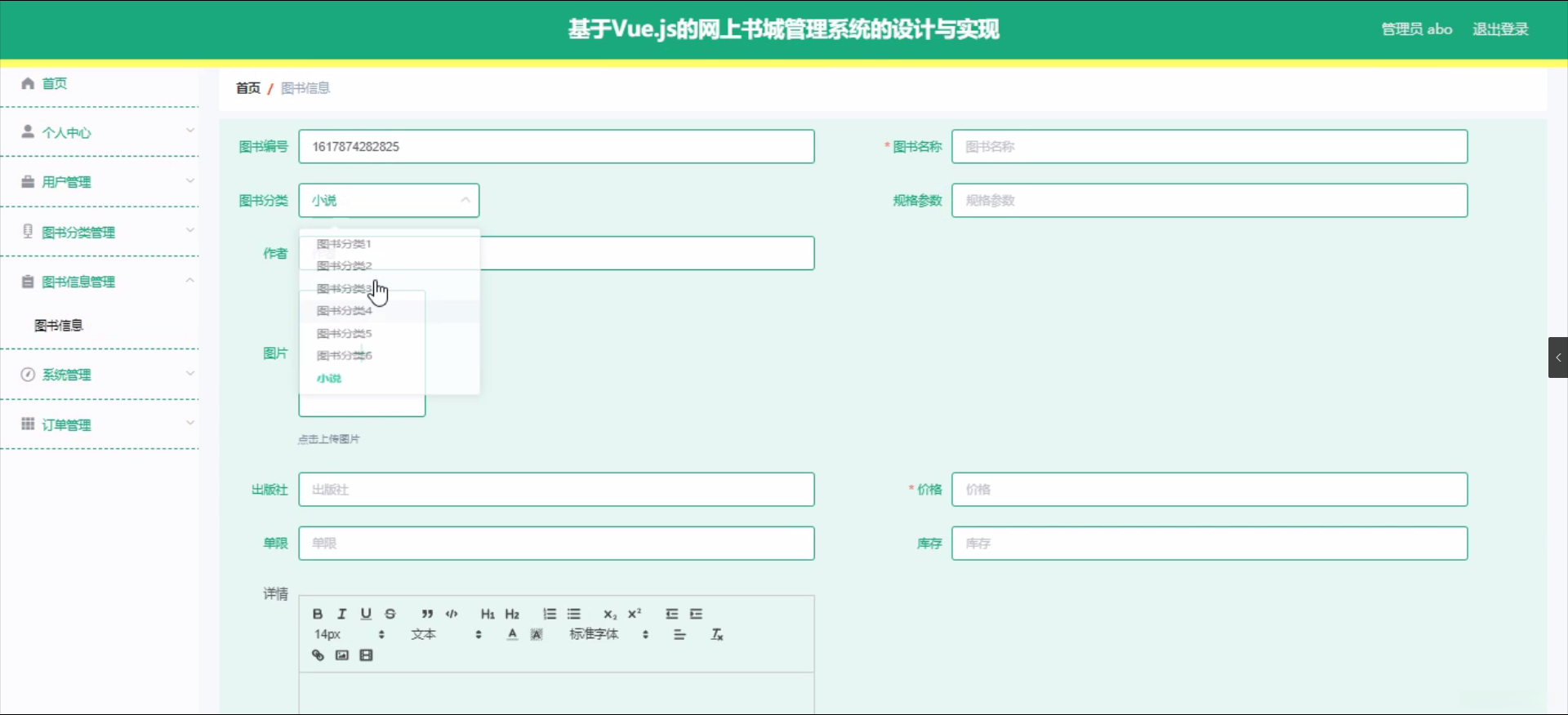Image resolution: width=1568 pixels, height=715 pixels.
Task: Insert a blockquote using the quote icon
Action: point(427,614)
